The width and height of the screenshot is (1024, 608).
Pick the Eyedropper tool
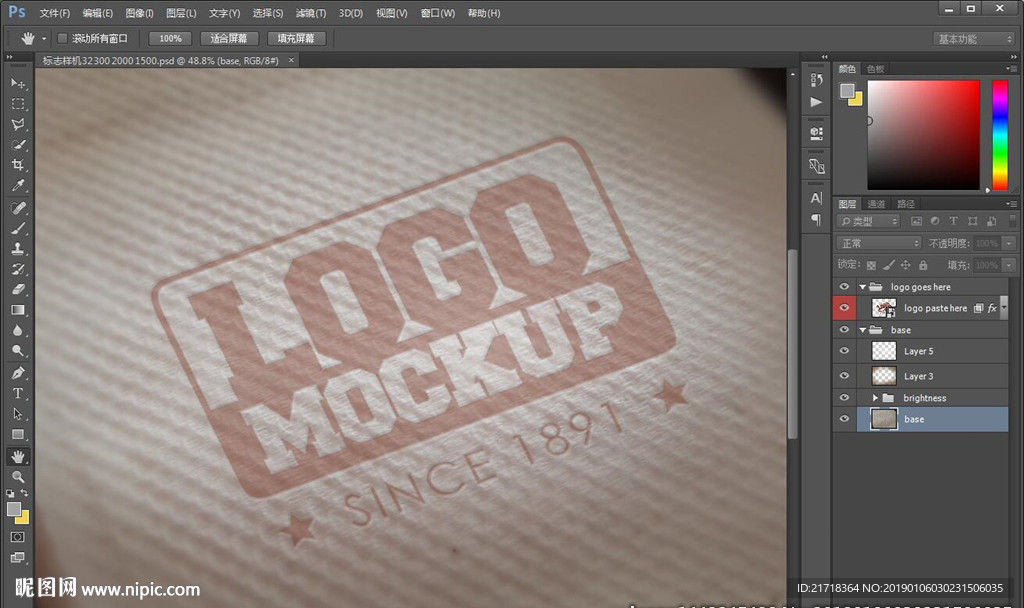[x=18, y=186]
